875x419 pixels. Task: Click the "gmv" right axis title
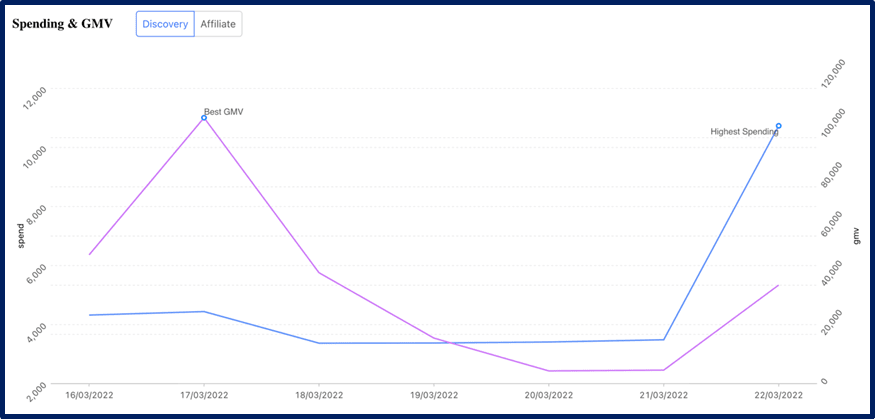pos(856,235)
